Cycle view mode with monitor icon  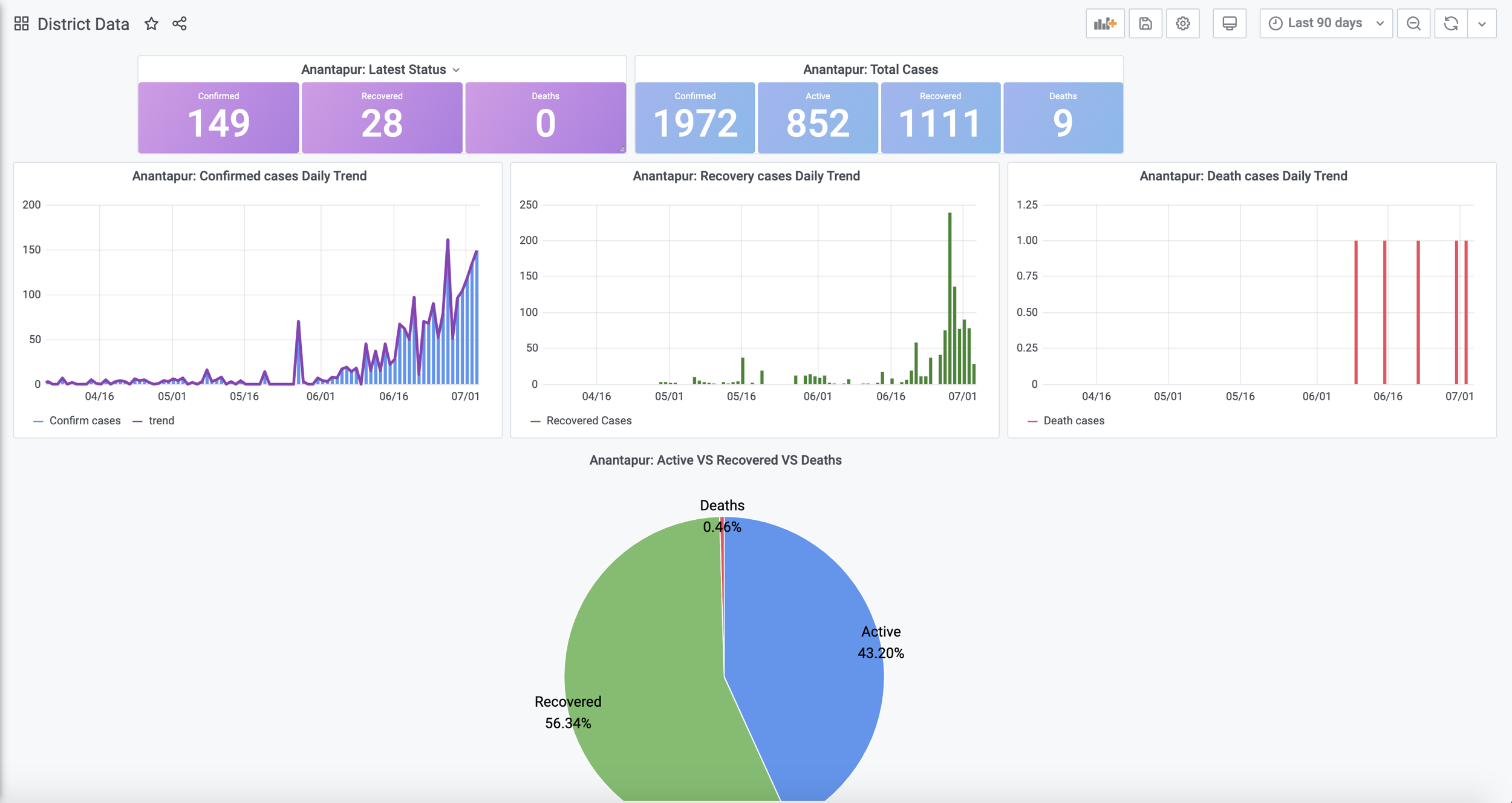(x=1229, y=24)
